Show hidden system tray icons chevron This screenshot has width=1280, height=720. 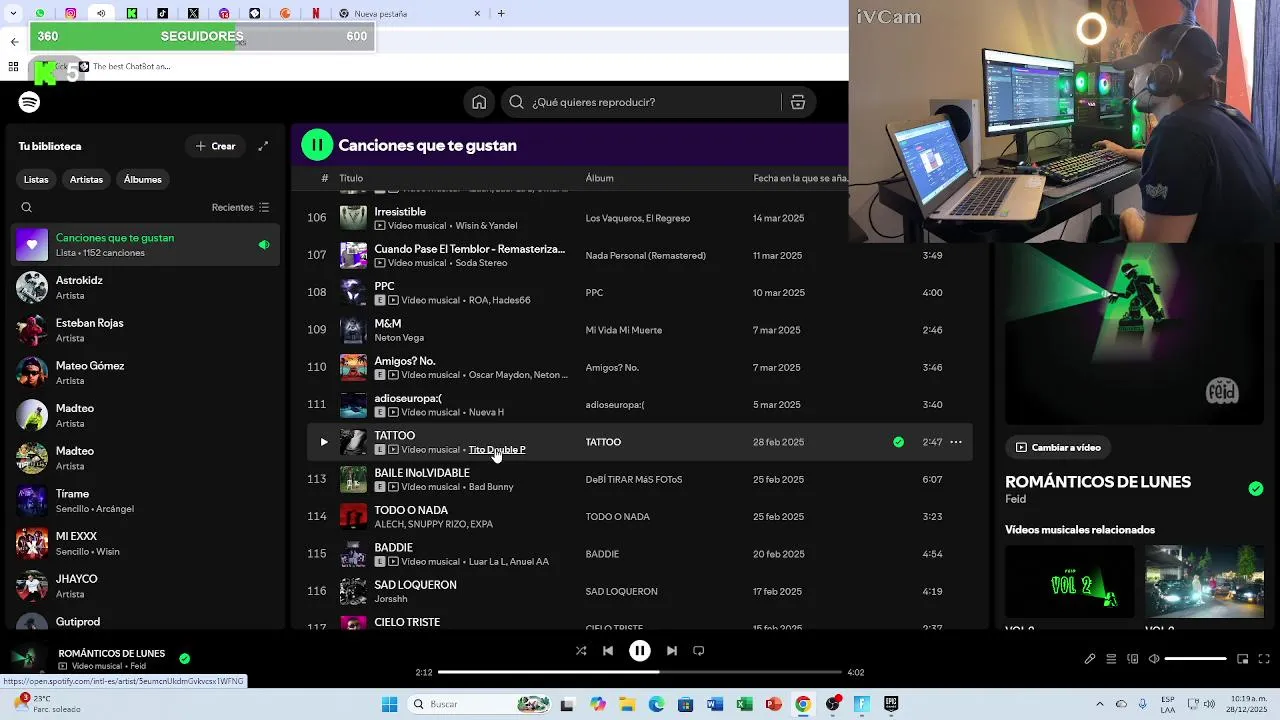pyautogui.click(x=1099, y=705)
